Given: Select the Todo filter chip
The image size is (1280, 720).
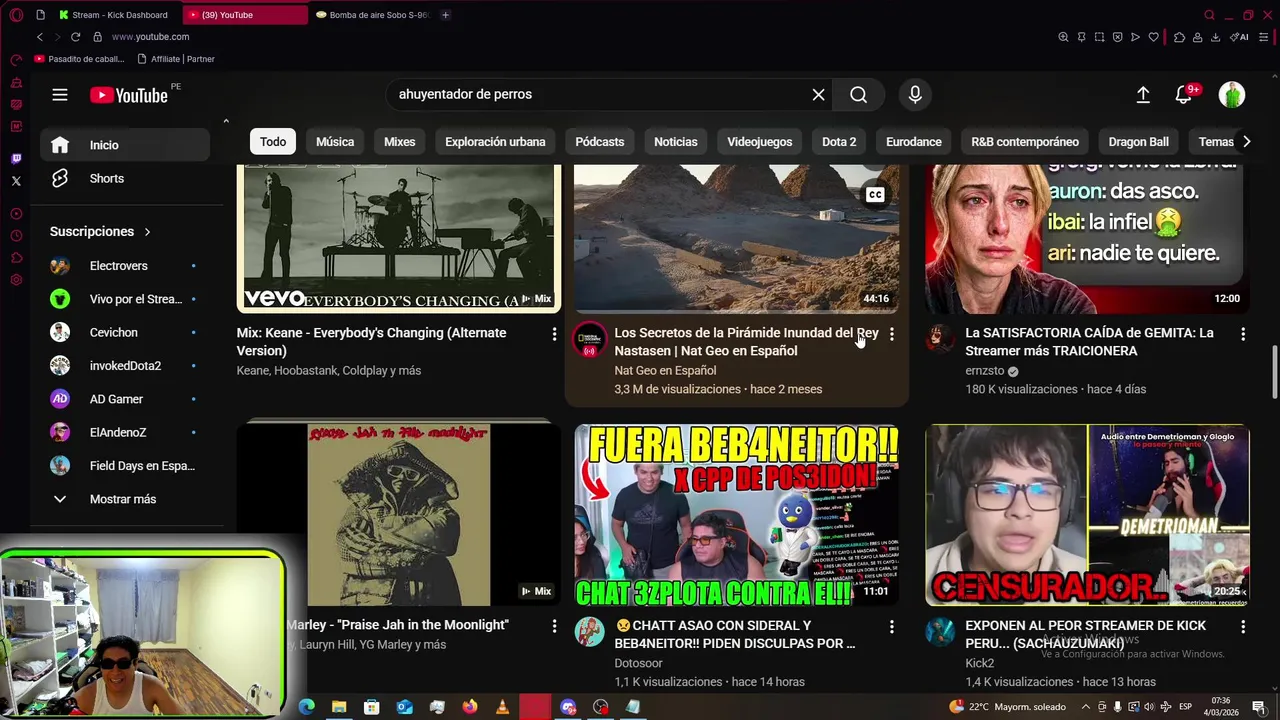Looking at the screenshot, I should pos(273,142).
